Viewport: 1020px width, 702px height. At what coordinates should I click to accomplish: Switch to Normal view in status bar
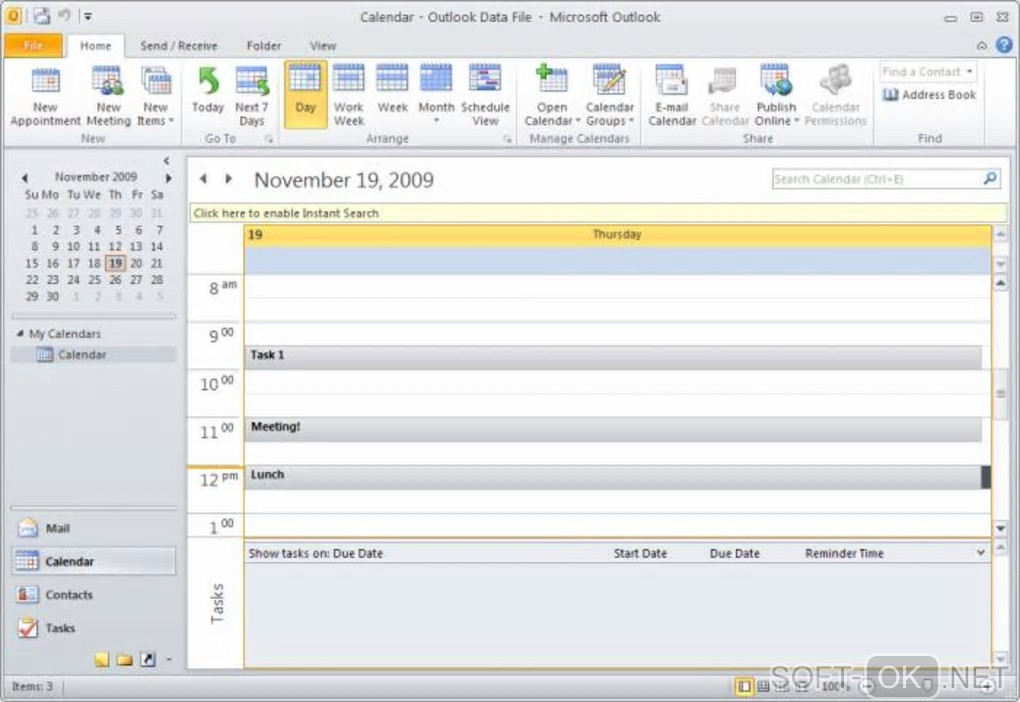744,686
